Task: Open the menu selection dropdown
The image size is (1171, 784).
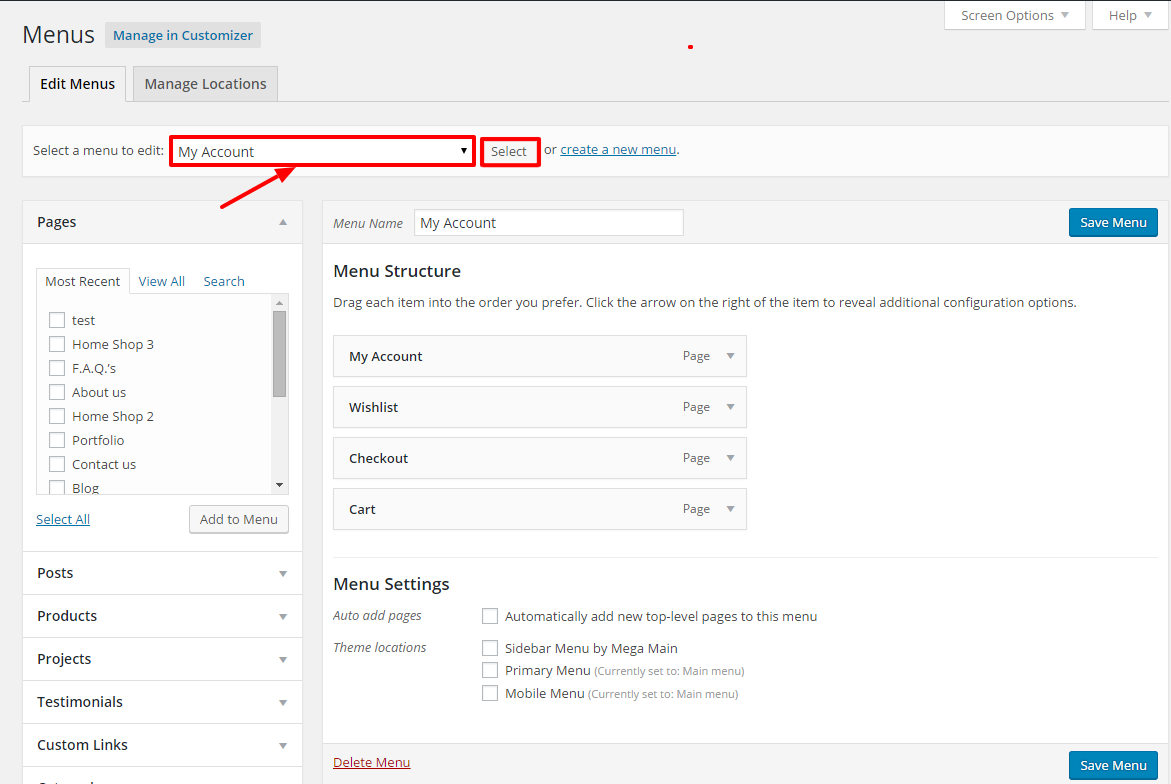Action: (322, 152)
